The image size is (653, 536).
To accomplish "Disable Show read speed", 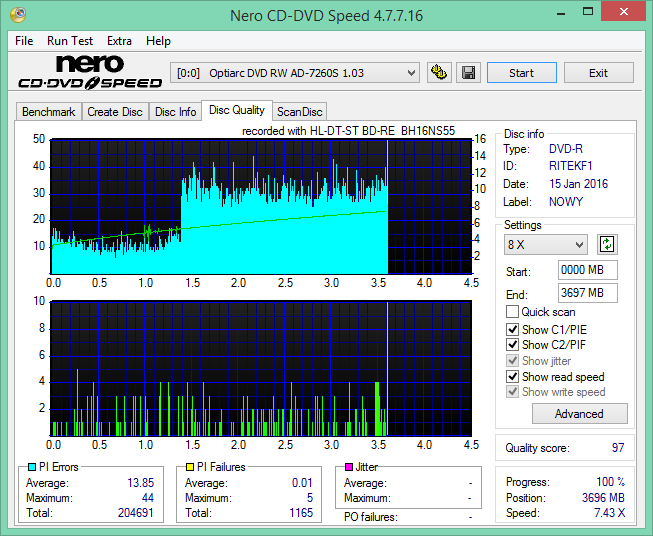I will pos(512,376).
